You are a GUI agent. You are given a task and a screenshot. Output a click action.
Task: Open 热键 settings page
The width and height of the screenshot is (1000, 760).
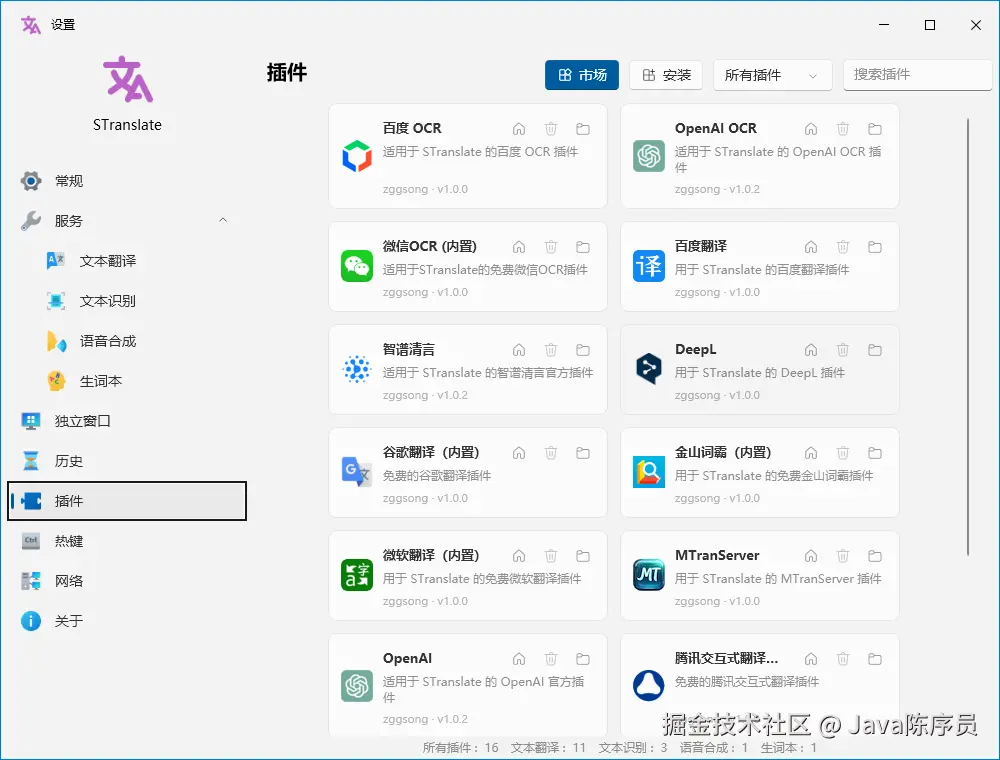tap(126, 541)
